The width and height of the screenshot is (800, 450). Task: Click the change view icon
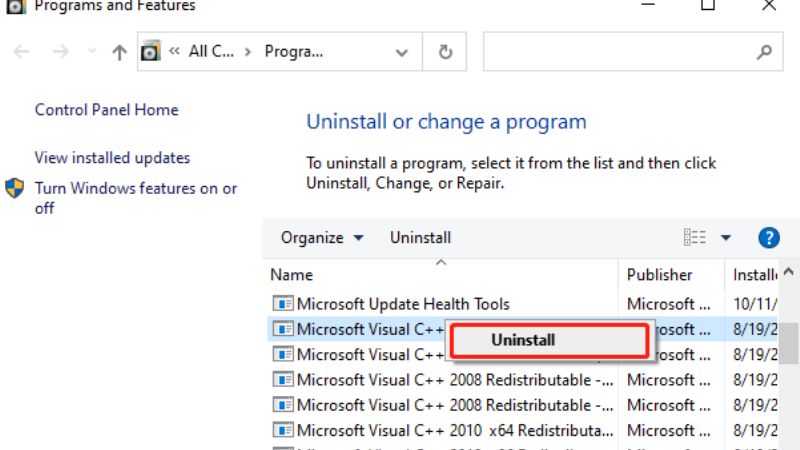[694, 237]
